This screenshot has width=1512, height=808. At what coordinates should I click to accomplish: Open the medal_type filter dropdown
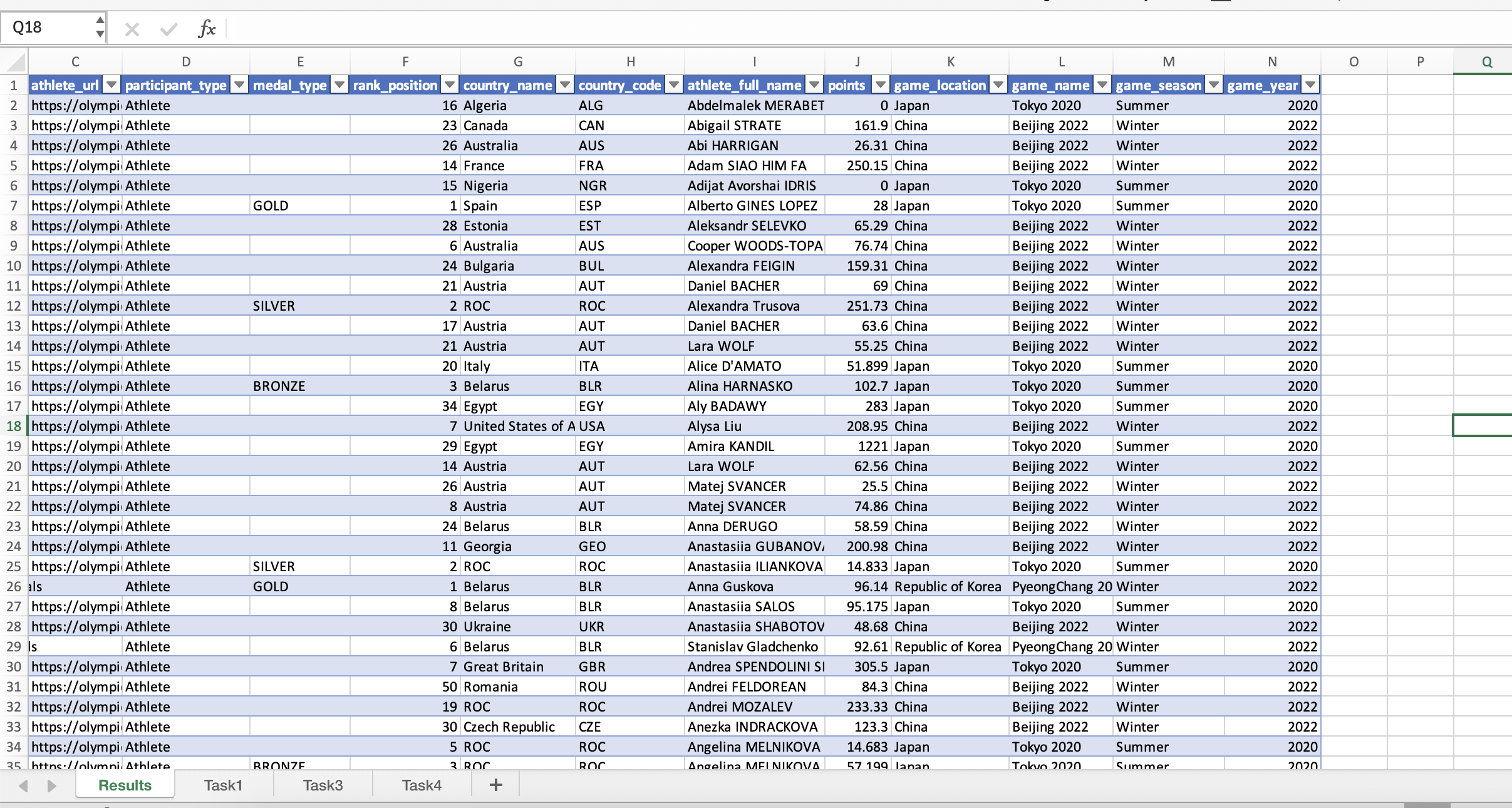339,85
